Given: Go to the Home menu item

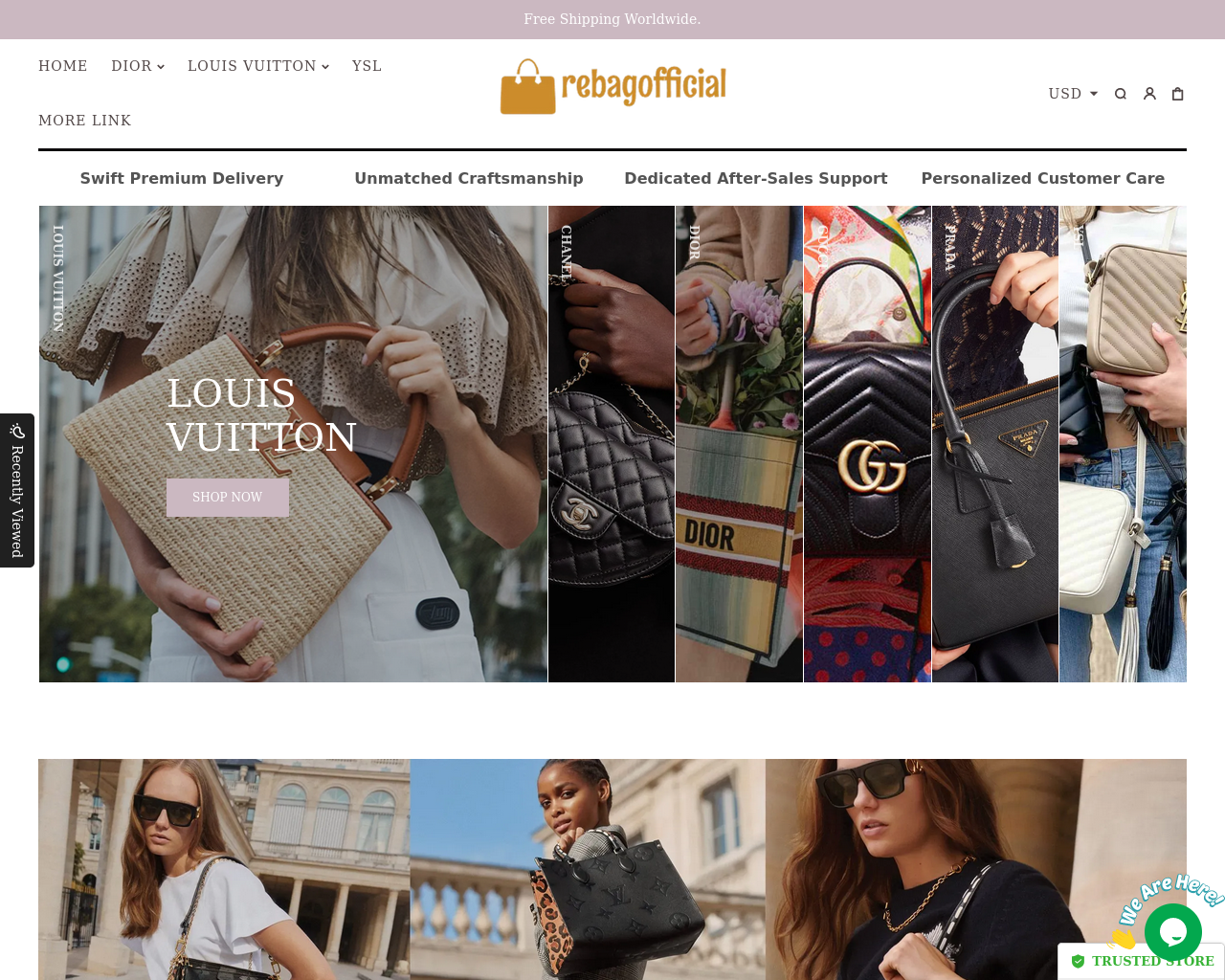Looking at the screenshot, I should click(x=63, y=66).
